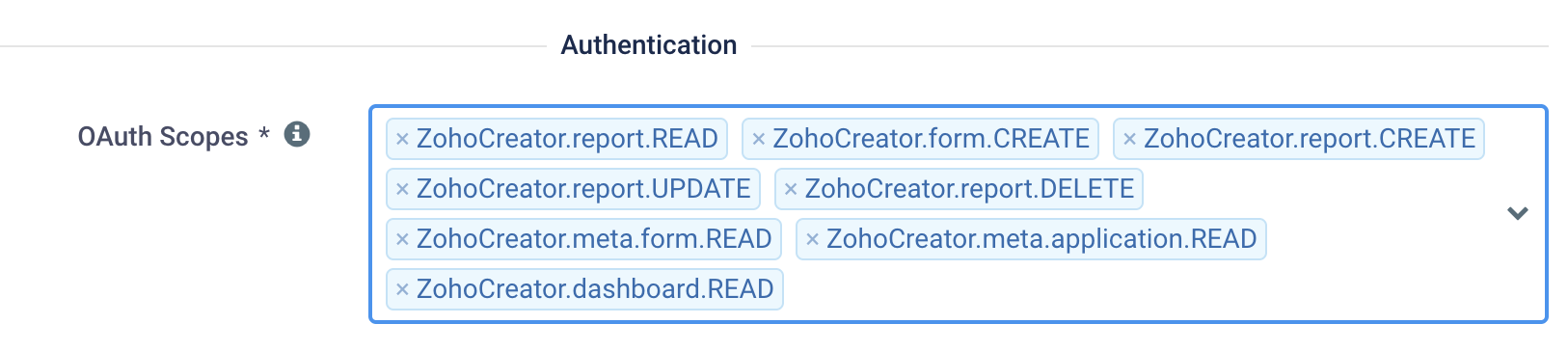Select the ZohoCreator.meta.application.READ tag label
The height and width of the screenshot is (351, 1568).
pos(1041,239)
